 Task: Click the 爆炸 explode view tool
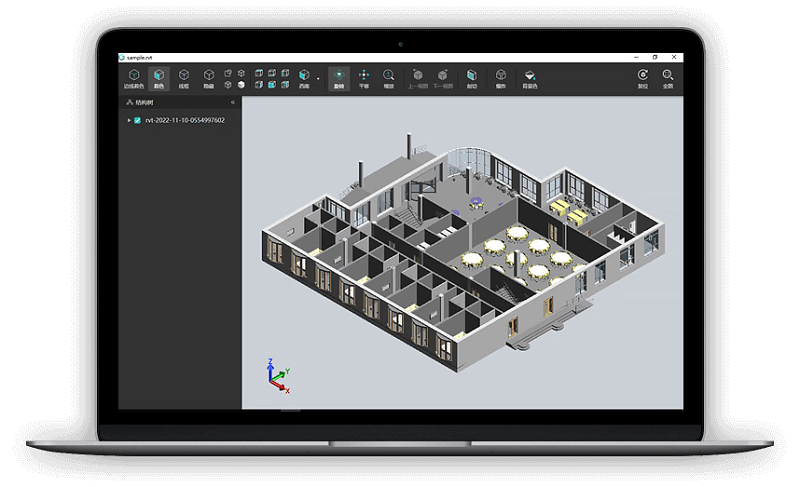pyautogui.click(x=501, y=79)
